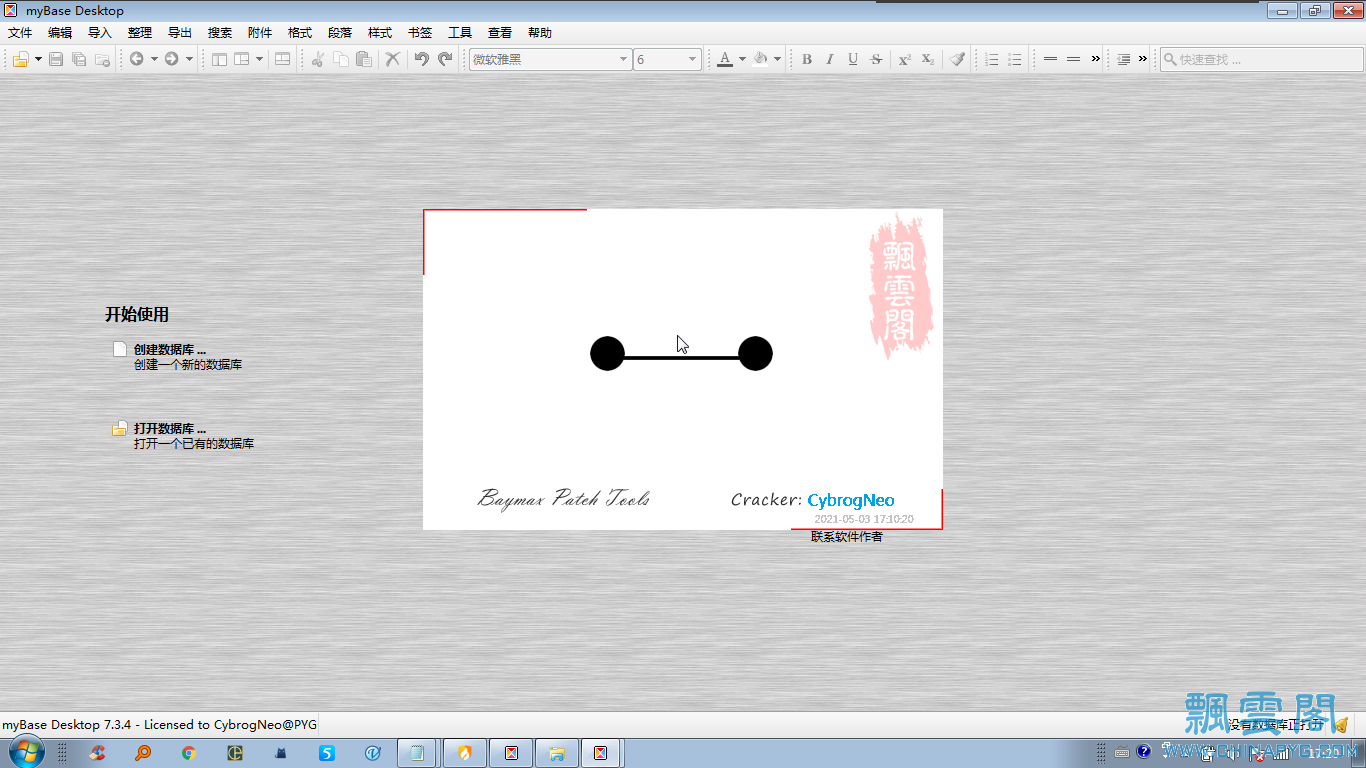Open the 整理 menu
1366x768 pixels.
(140, 33)
